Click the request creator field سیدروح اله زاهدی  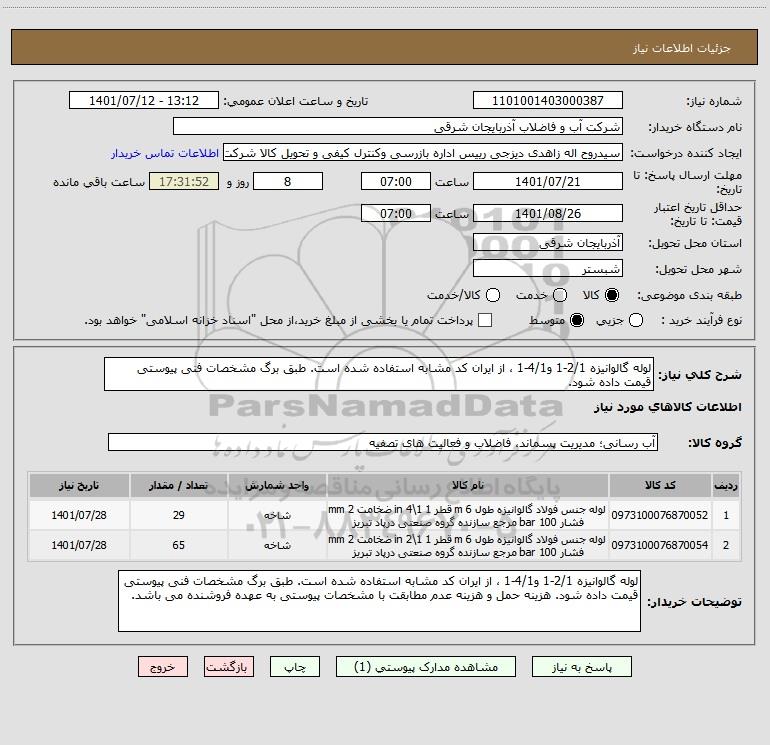click(x=423, y=153)
